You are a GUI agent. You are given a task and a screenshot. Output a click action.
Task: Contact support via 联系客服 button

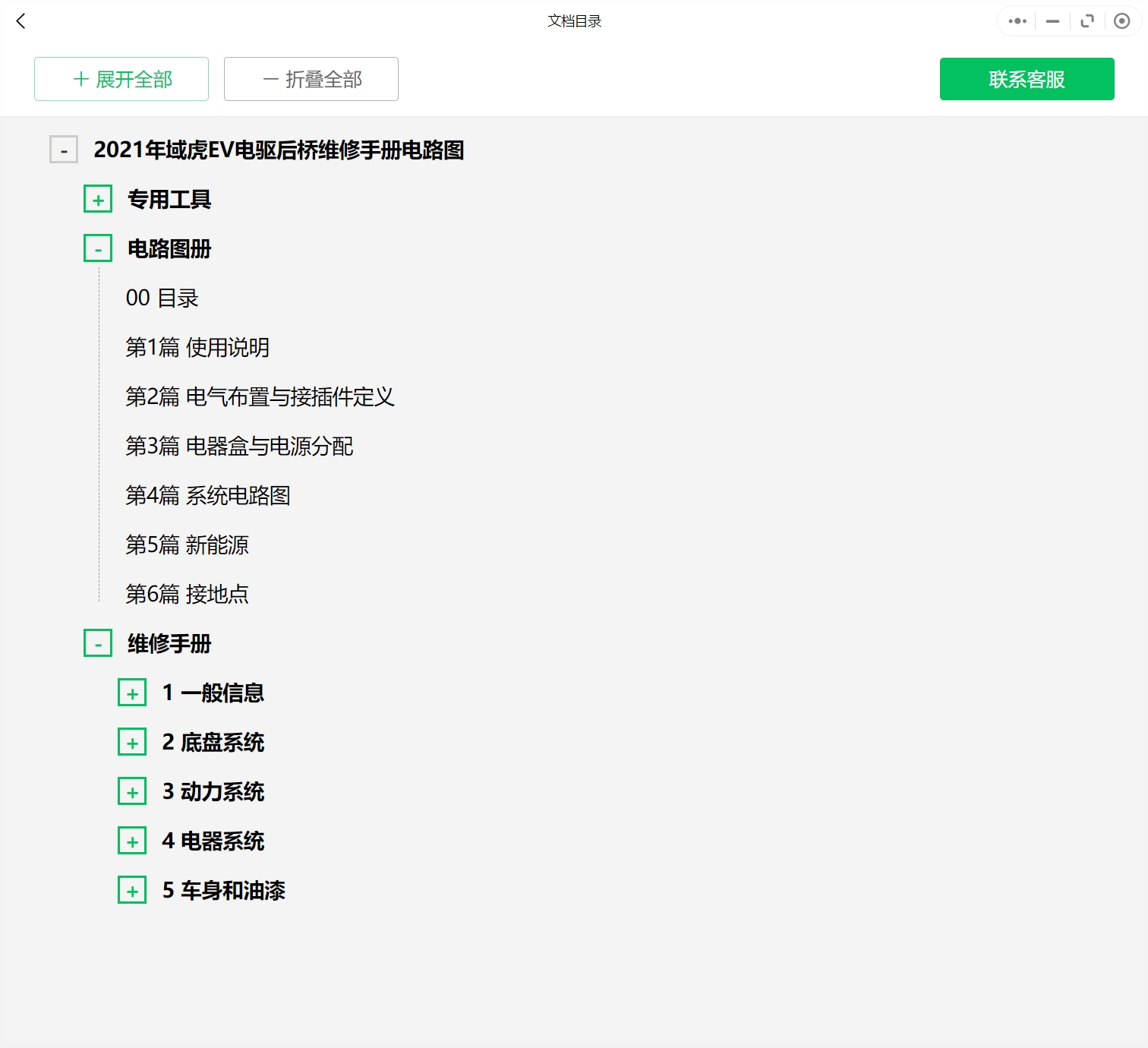(x=1027, y=79)
